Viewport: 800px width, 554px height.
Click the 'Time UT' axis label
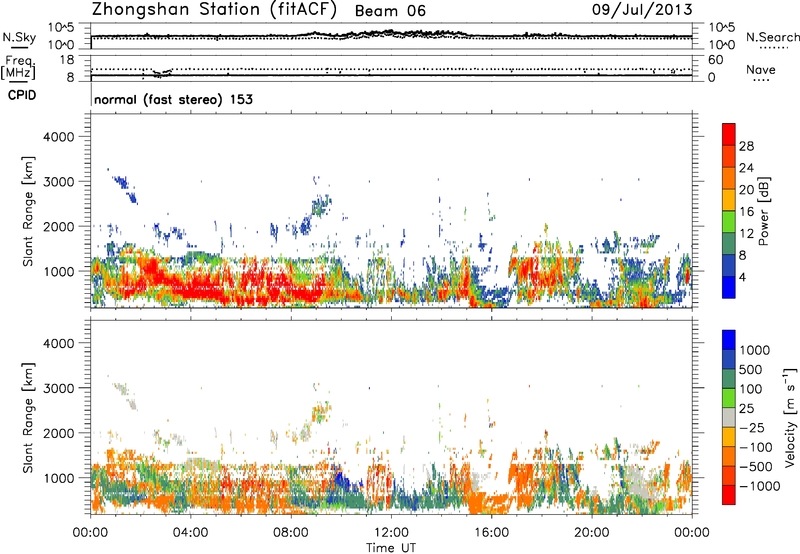tap(391, 548)
